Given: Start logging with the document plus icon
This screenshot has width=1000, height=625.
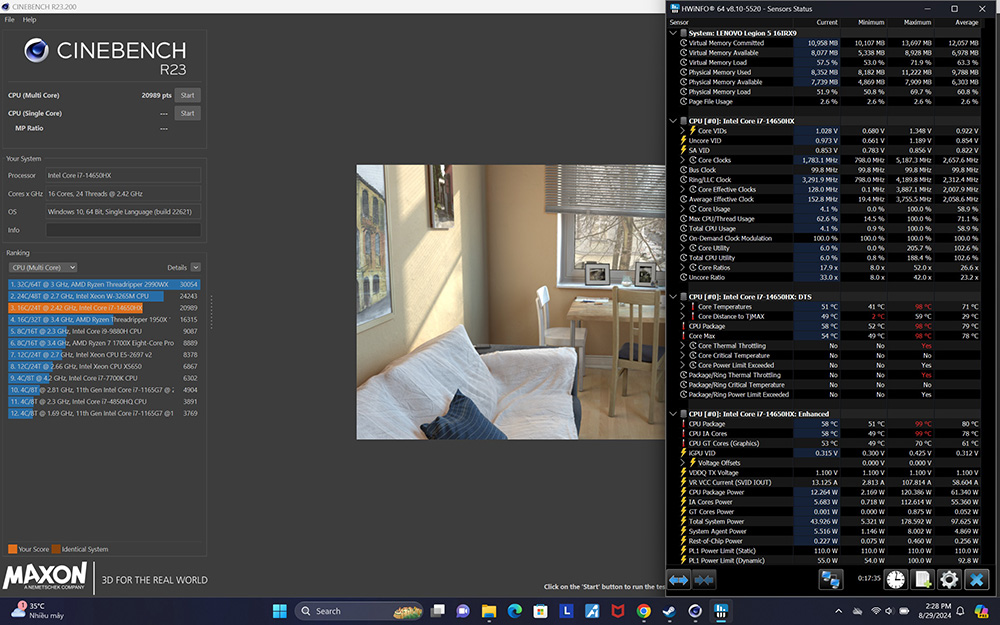Looking at the screenshot, I should pyautogui.click(x=922, y=579).
